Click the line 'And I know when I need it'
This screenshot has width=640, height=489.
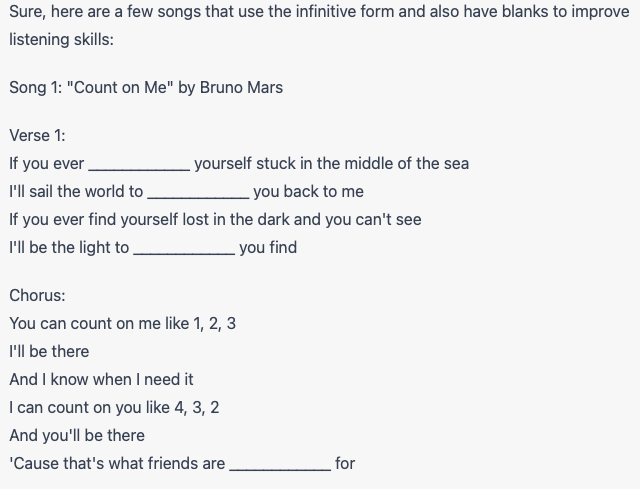coord(101,380)
